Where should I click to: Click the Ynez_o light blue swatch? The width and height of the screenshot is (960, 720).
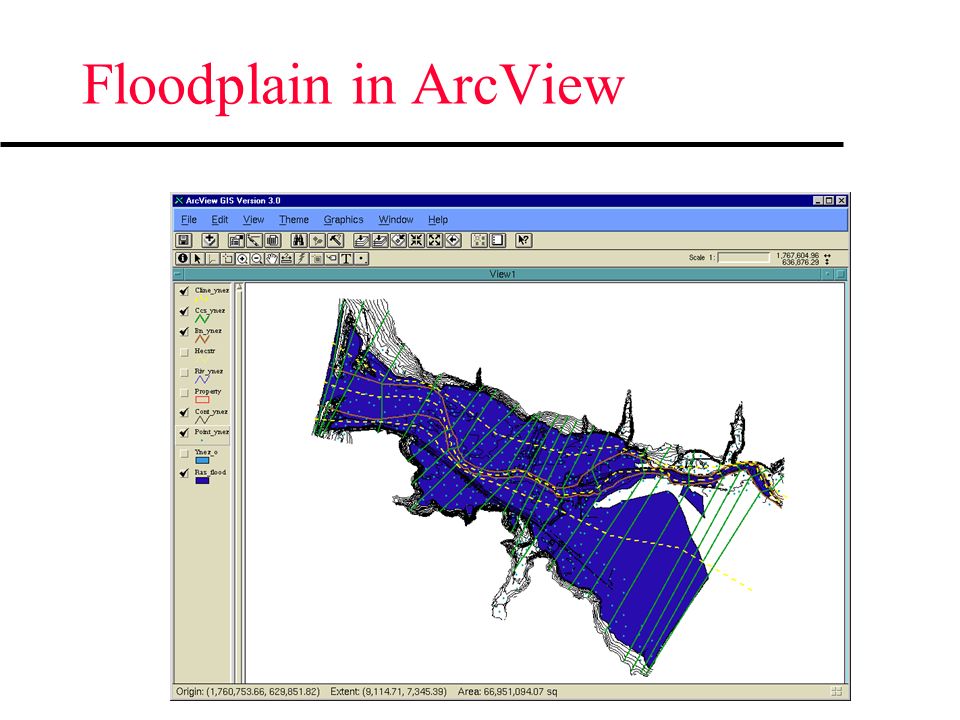tap(202, 460)
